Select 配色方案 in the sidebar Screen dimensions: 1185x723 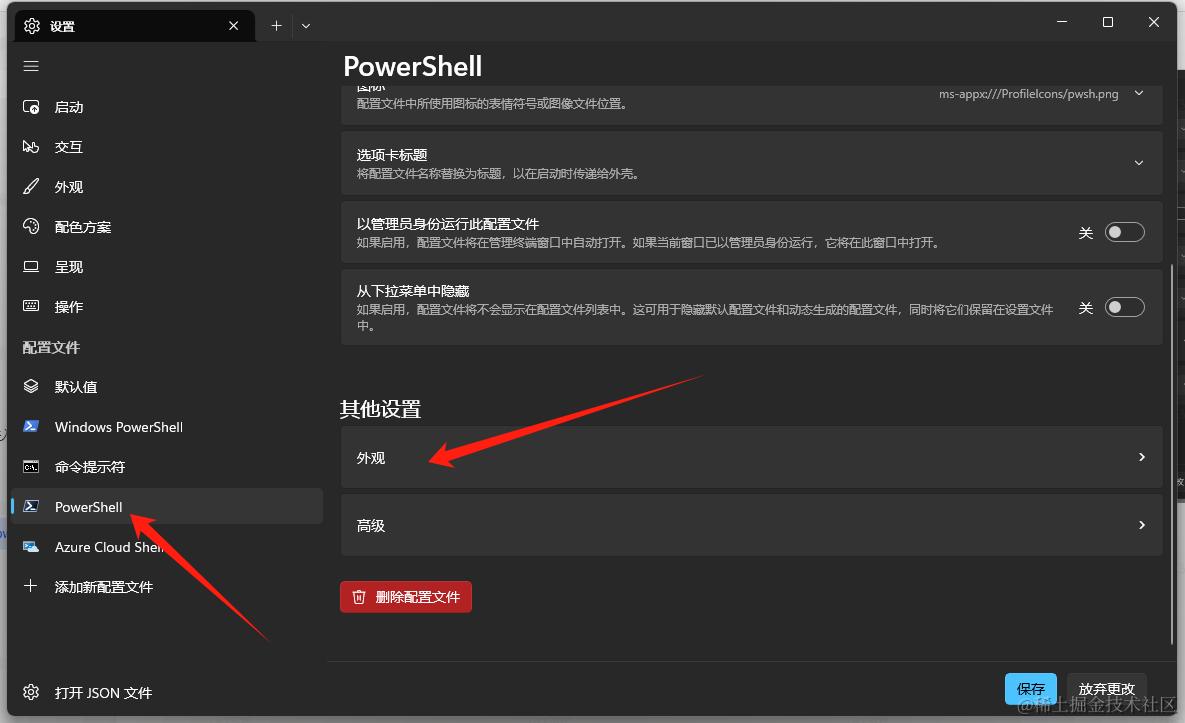pos(166,227)
